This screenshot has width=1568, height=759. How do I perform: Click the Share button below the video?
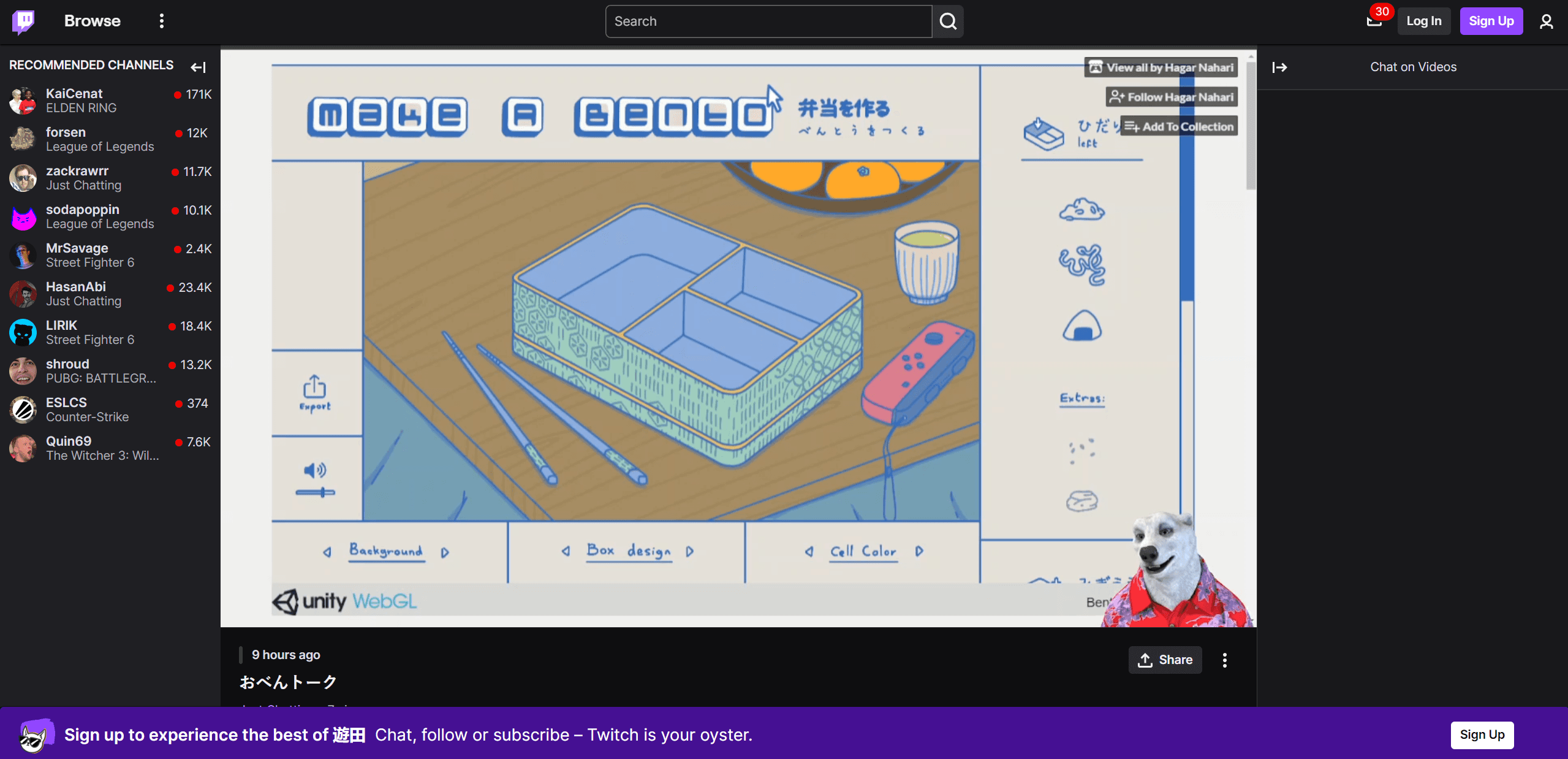1165,660
